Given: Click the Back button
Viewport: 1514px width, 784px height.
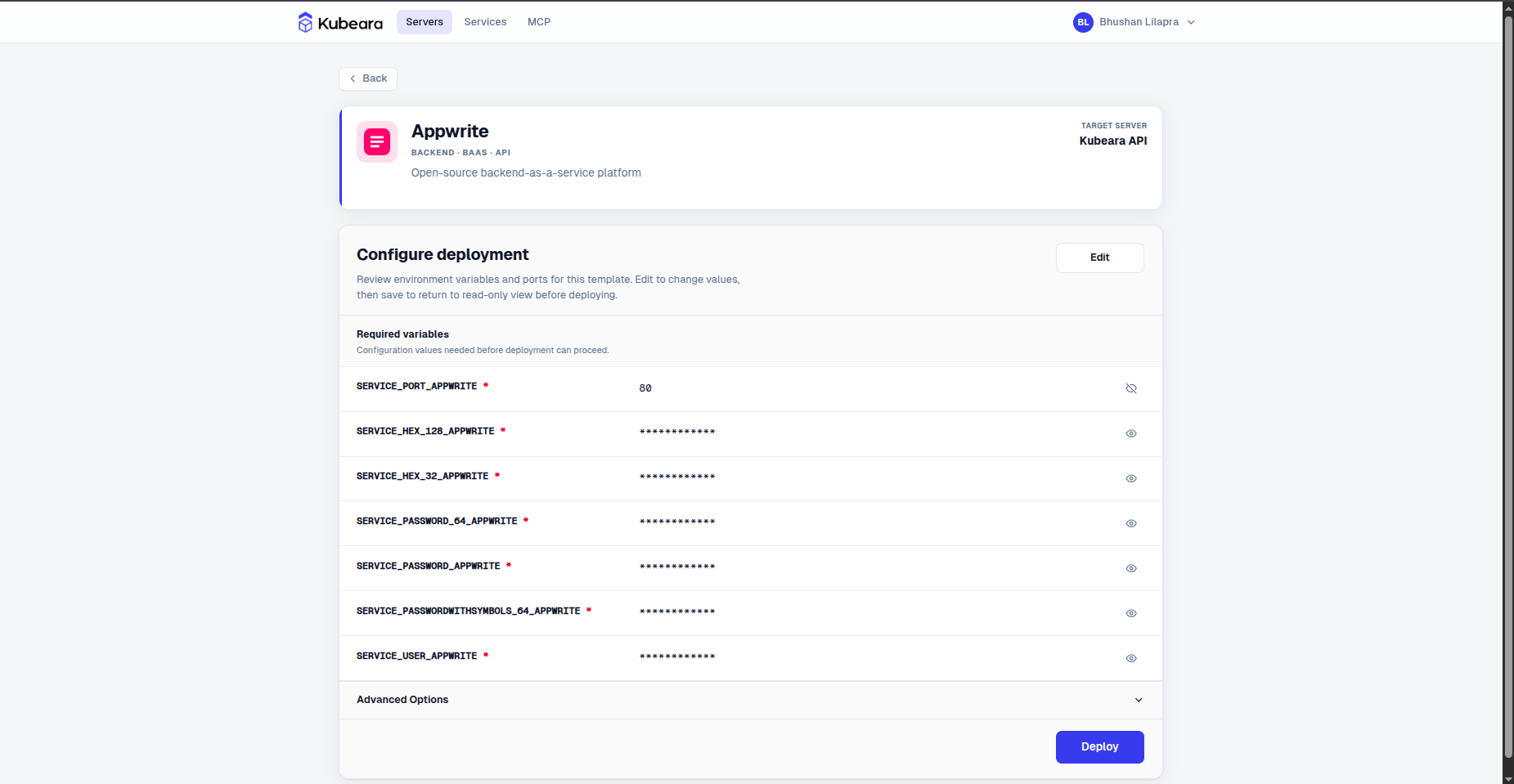Looking at the screenshot, I should point(368,78).
